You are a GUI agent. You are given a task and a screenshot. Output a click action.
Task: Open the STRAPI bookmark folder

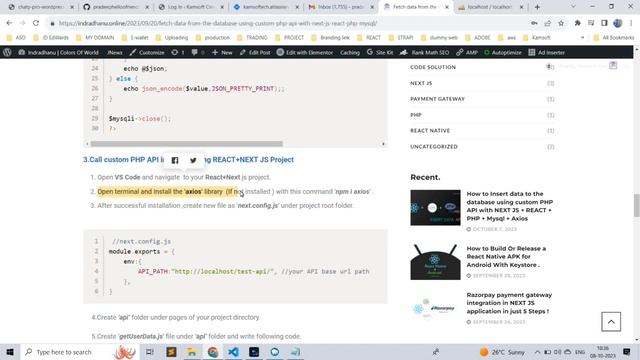[x=401, y=38]
